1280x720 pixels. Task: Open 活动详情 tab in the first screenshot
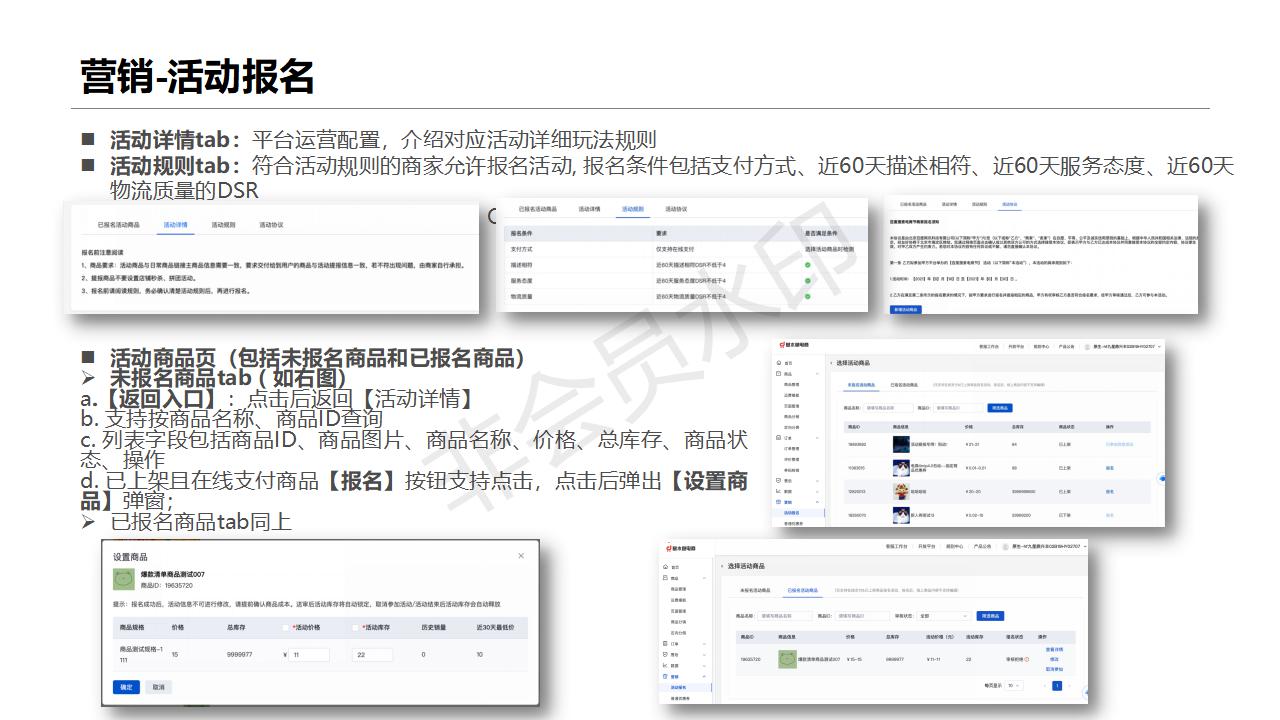pos(175,225)
